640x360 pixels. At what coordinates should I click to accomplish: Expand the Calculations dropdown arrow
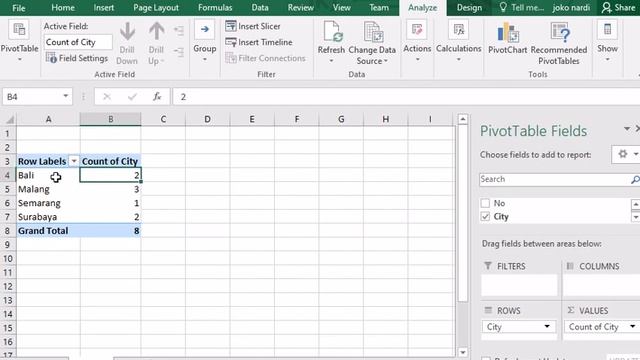coord(459,60)
